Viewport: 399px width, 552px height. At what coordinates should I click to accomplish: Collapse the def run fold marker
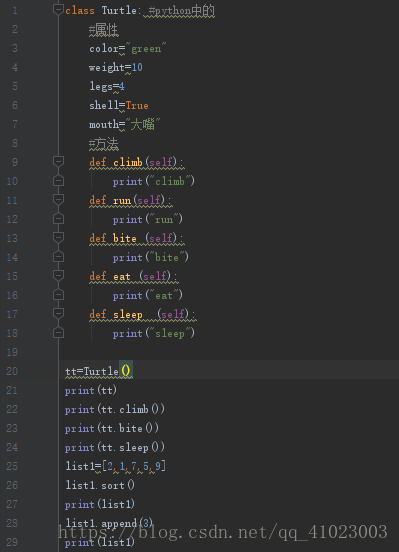click(58, 200)
